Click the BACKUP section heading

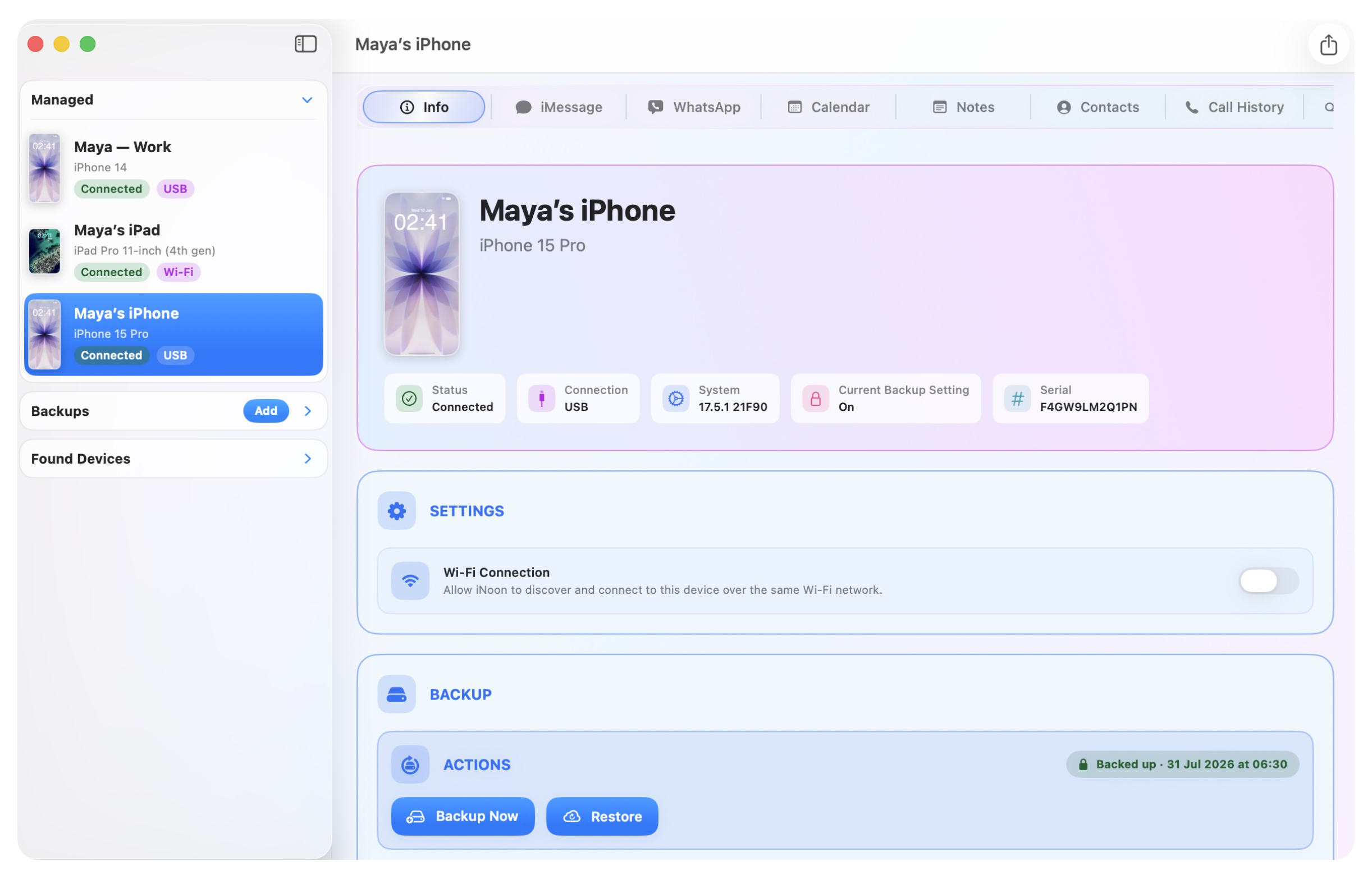pos(460,694)
